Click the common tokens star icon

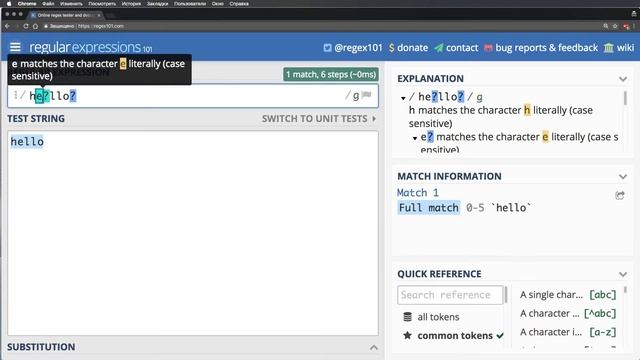(x=407, y=336)
